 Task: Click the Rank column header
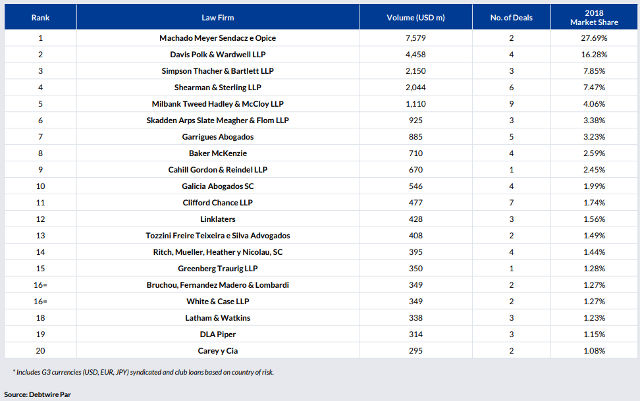[x=40, y=18]
